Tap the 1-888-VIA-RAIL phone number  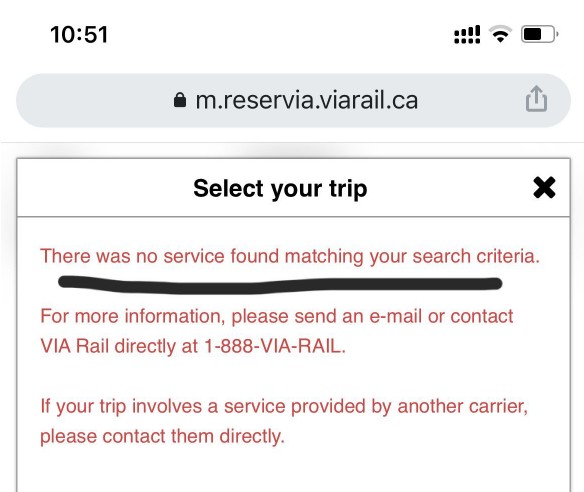pos(275,346)
